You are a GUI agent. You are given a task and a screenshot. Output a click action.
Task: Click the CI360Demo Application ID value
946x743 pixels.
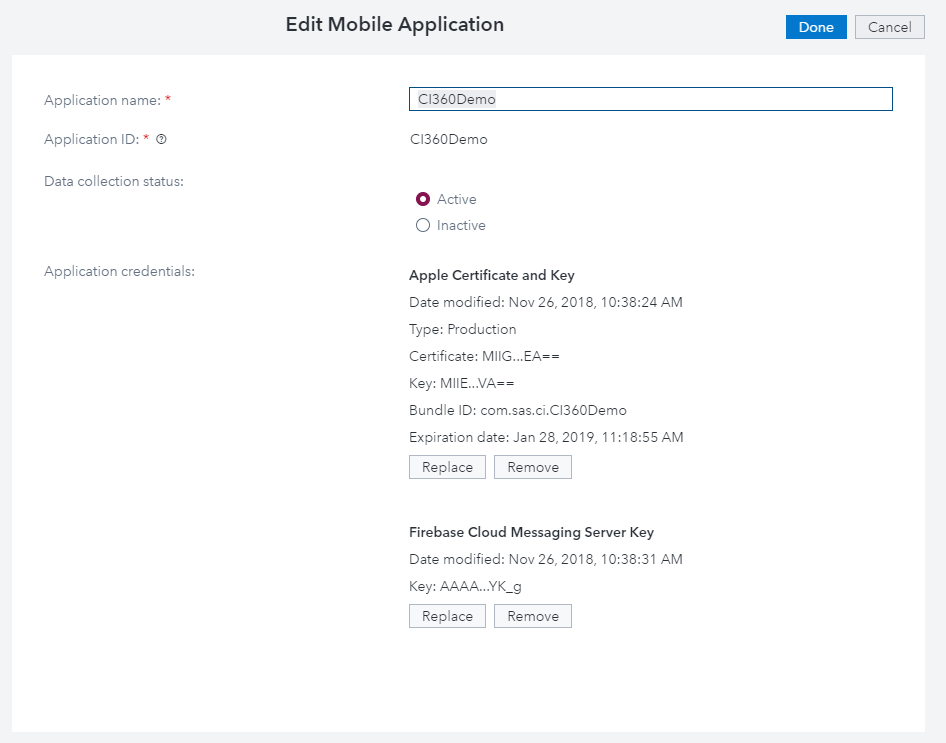point(449,139)
